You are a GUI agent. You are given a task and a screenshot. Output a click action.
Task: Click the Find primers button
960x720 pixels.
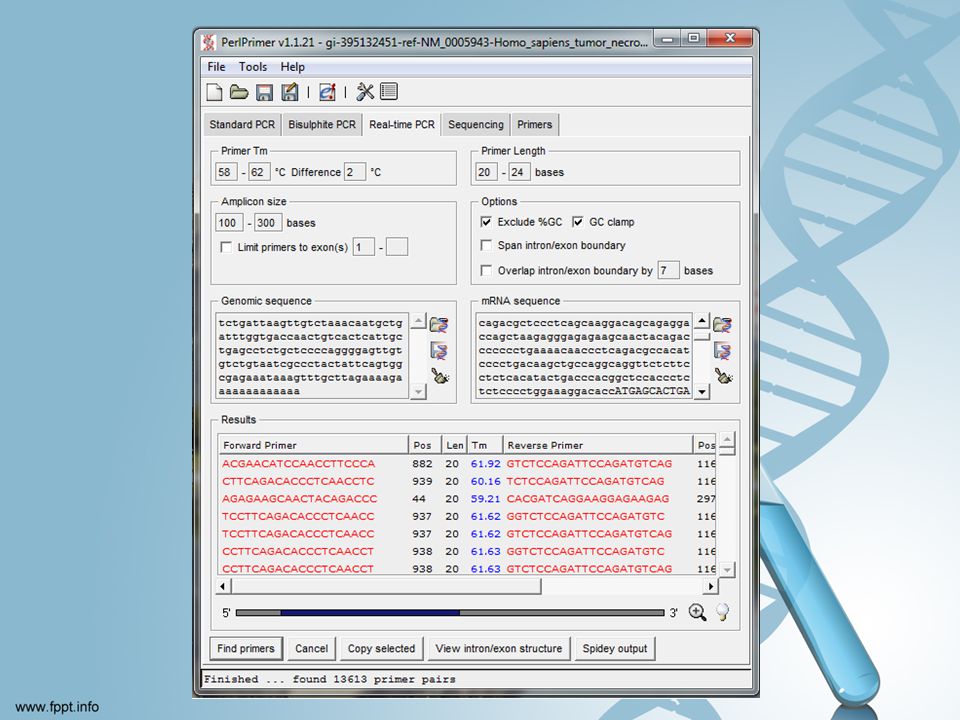[x=246, y=648]
